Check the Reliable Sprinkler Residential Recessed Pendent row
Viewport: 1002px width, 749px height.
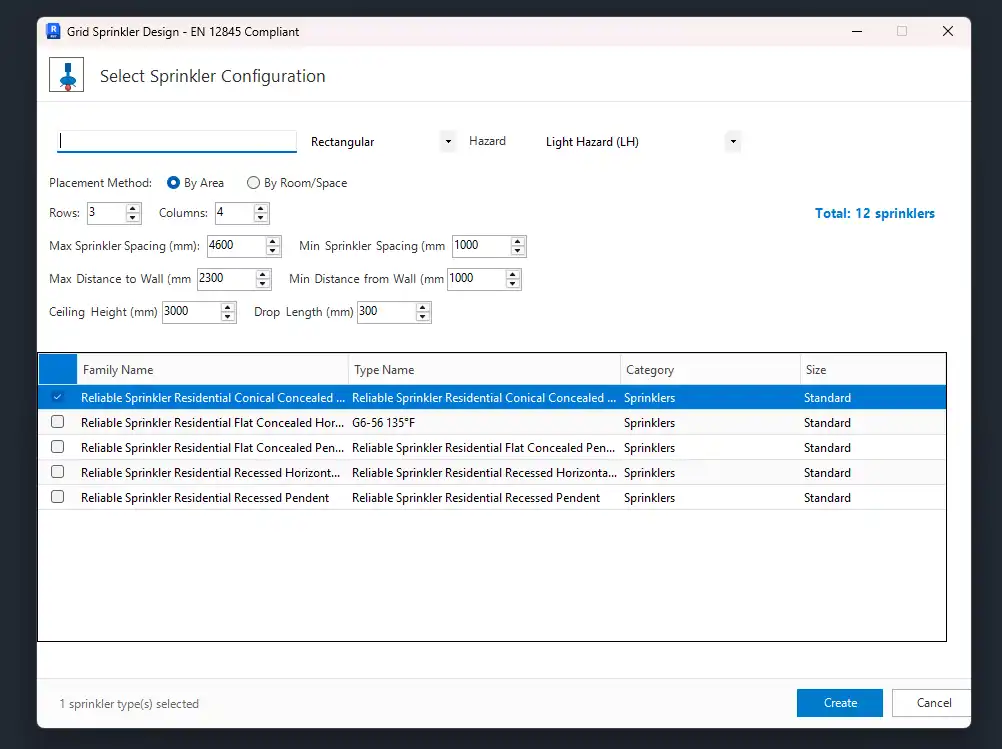[58, 497]
